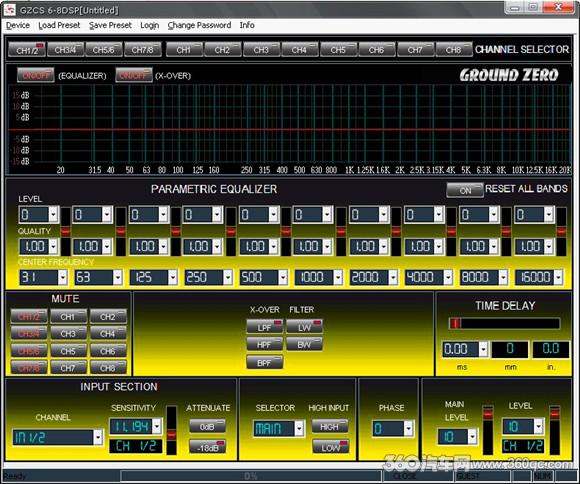580x484 pixels.
Task: Click the GZCS application icon in title bar
Action: [x=10, y=10]
